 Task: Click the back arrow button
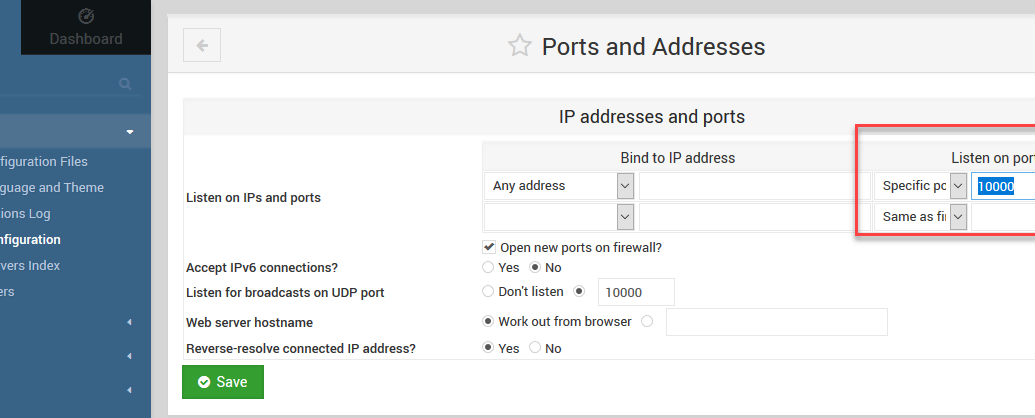(202, 45)
